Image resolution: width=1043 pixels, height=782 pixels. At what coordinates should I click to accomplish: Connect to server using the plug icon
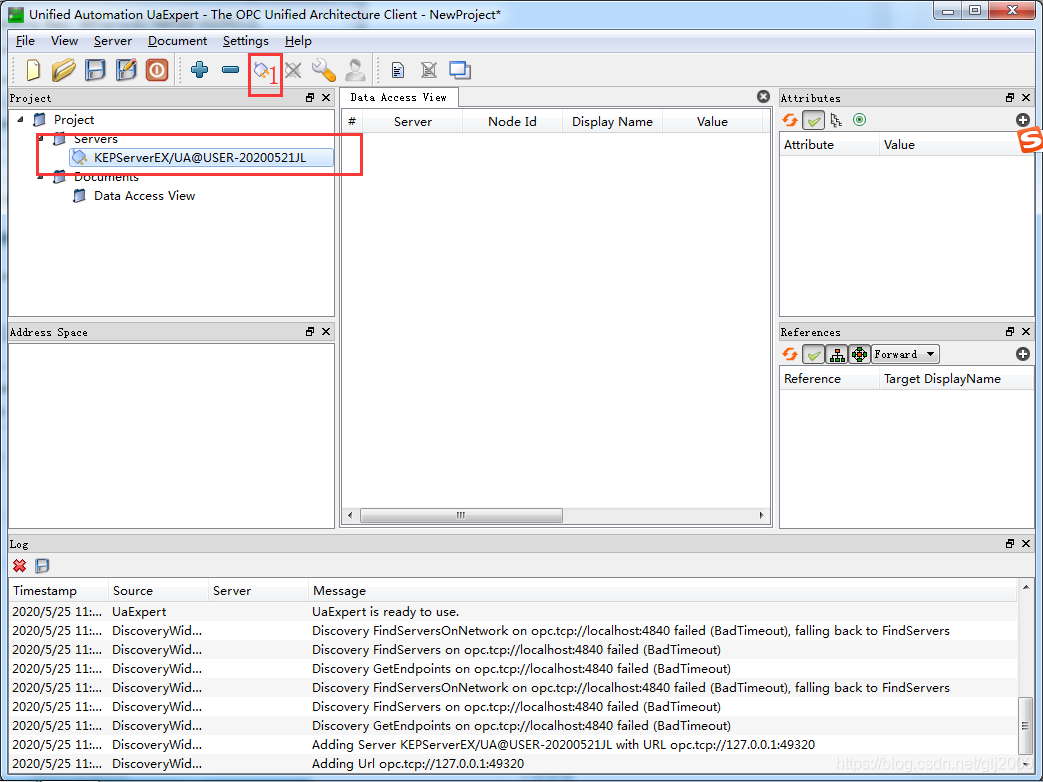pyautogui.click(x=261, y=70)
